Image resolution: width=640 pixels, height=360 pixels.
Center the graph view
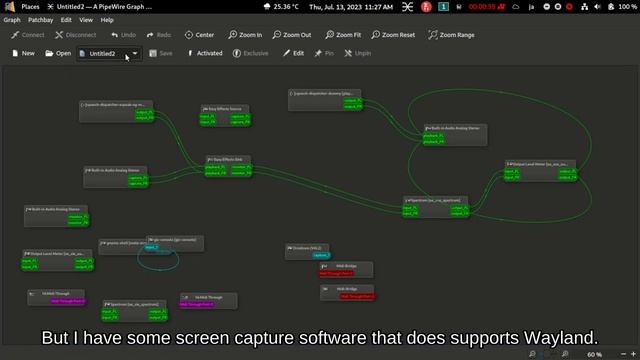[x=199, y=35]
